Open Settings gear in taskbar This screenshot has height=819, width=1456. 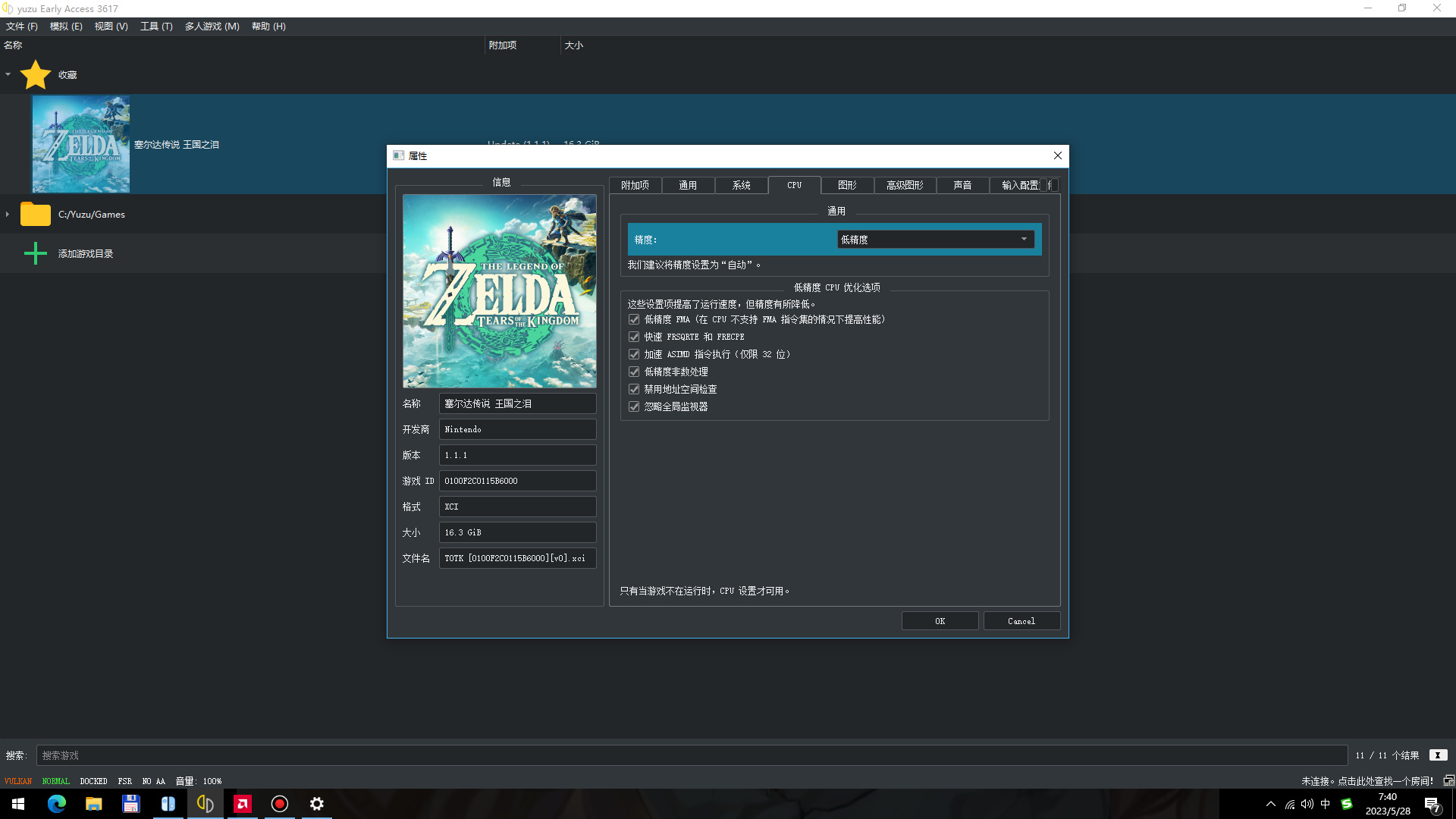[x=316, y=804]
